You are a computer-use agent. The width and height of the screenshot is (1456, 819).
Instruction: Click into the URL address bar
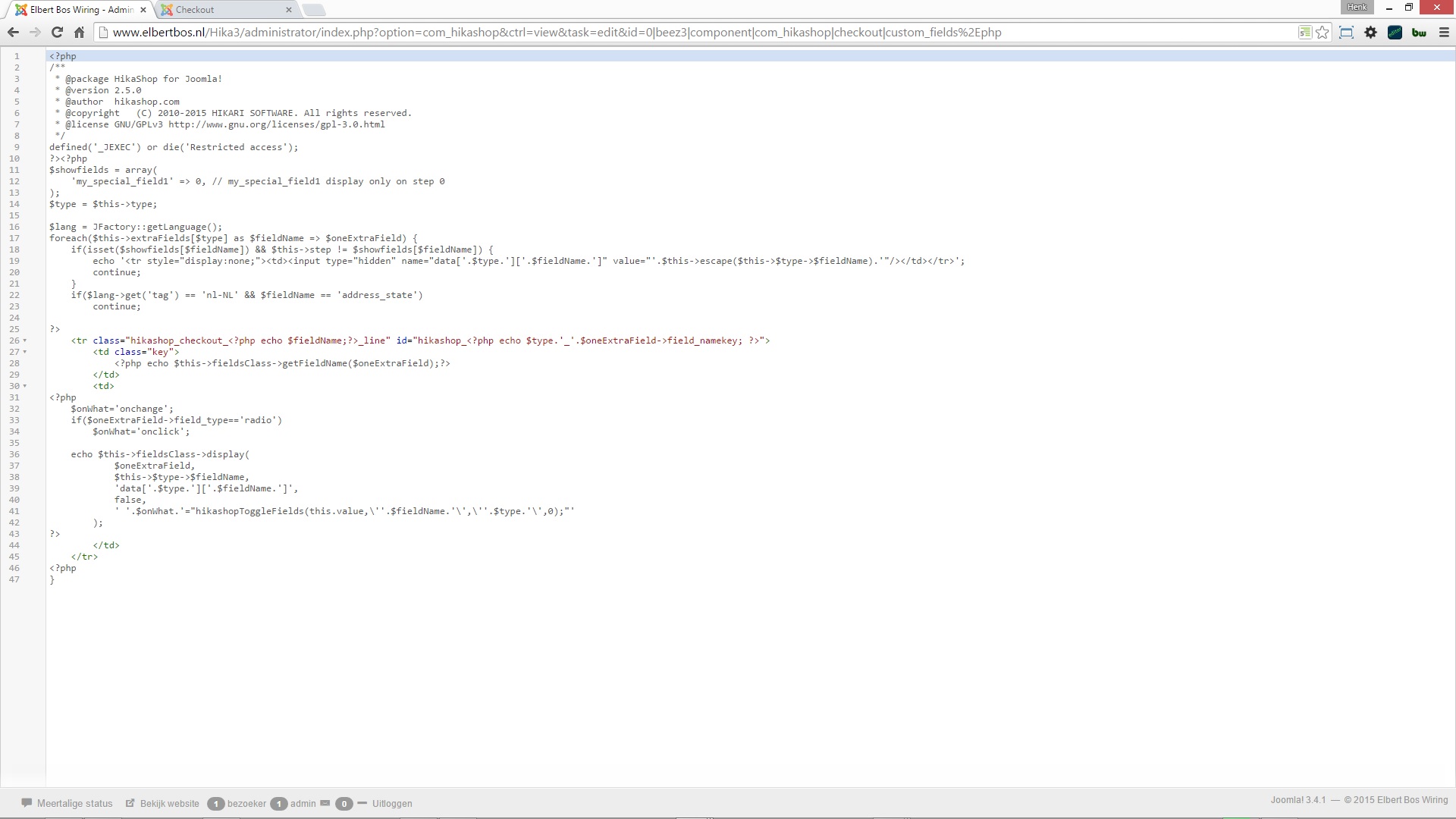point(682,32)
